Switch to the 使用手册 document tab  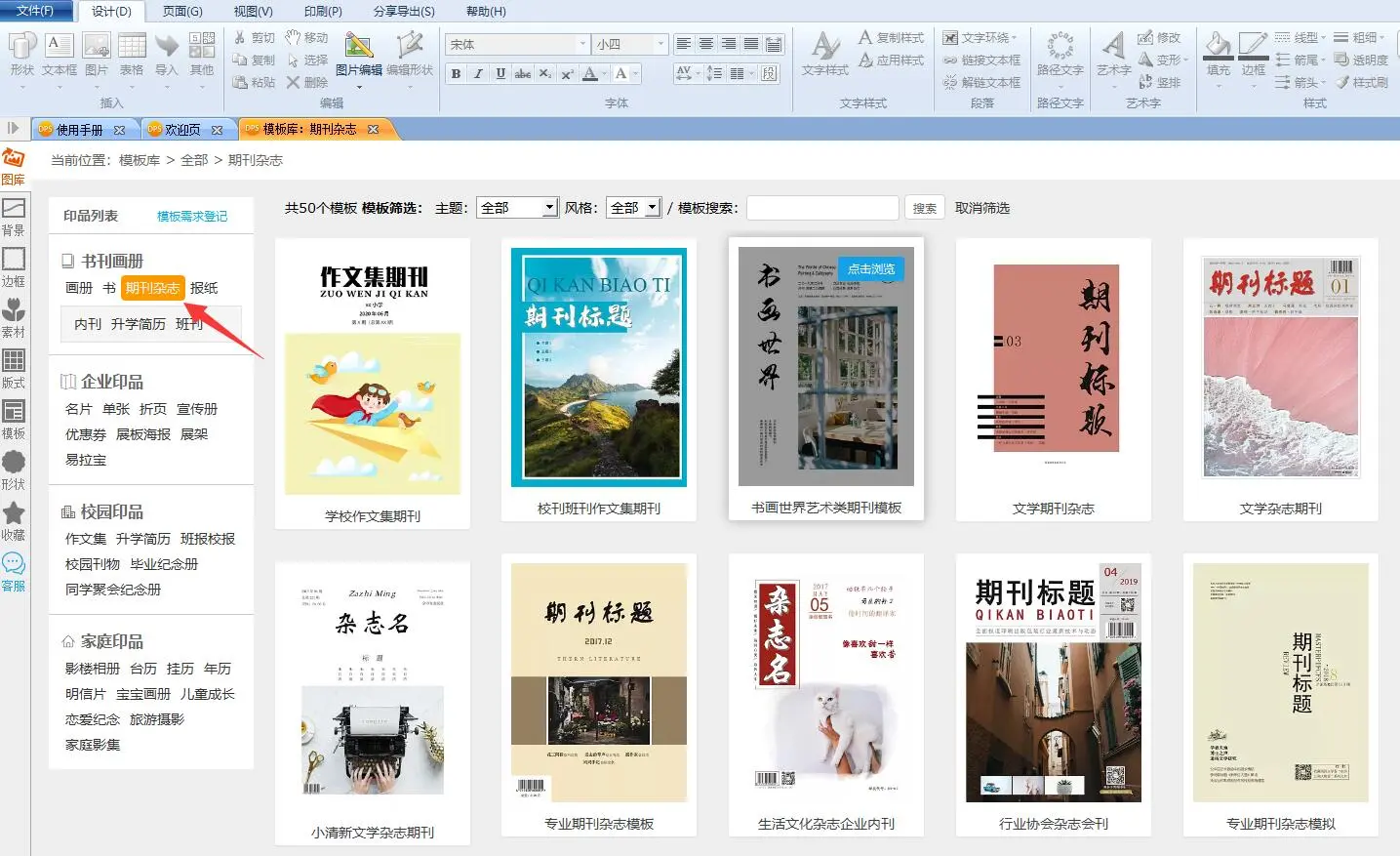pyautogui.click(x=79, y=130)
